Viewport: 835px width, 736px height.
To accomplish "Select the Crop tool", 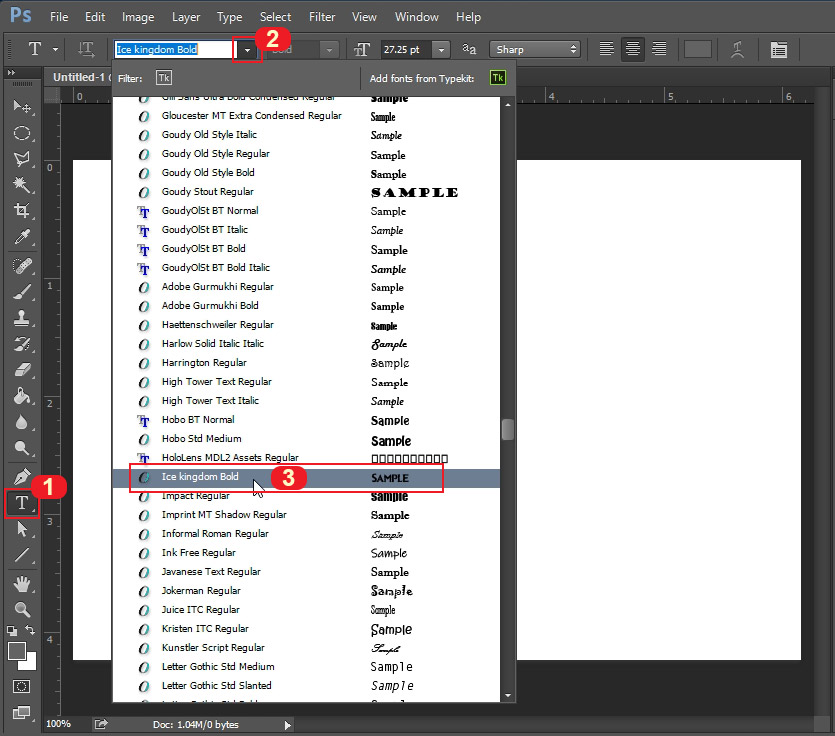I will tap(22, 210).
